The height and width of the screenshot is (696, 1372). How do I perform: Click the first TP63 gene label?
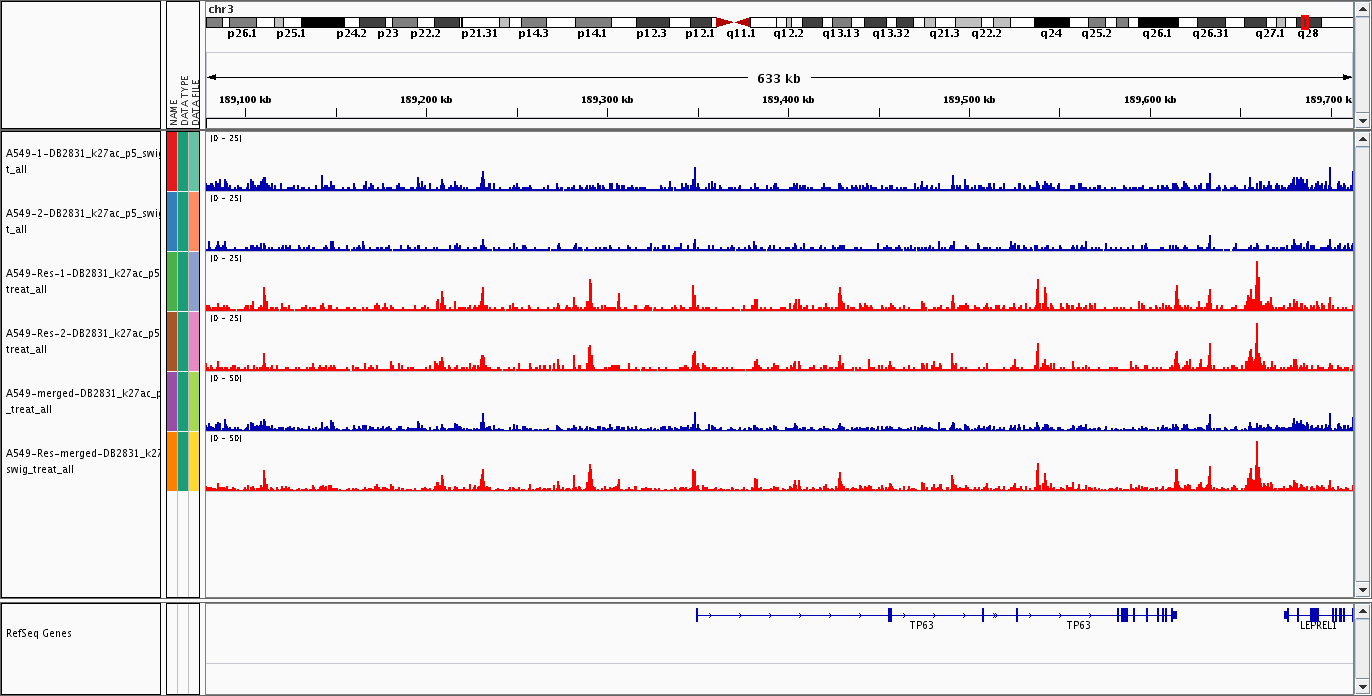(921, 626)
